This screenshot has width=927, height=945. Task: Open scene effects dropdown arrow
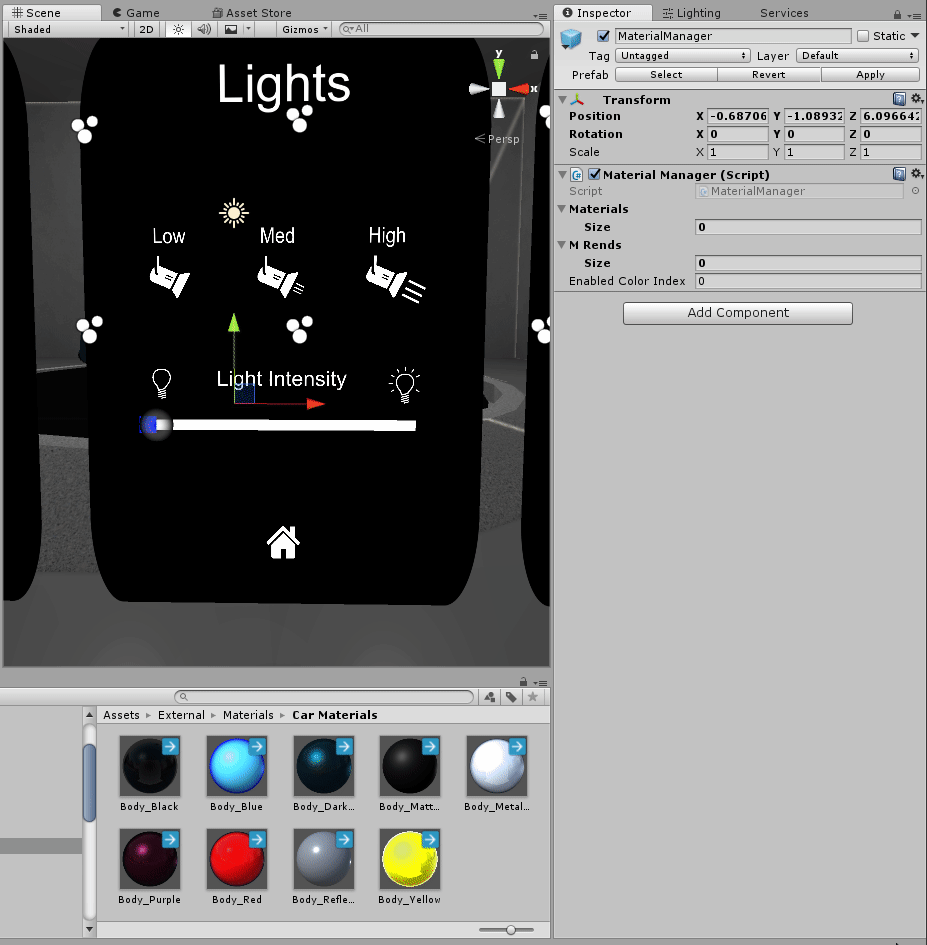(248, 30)
